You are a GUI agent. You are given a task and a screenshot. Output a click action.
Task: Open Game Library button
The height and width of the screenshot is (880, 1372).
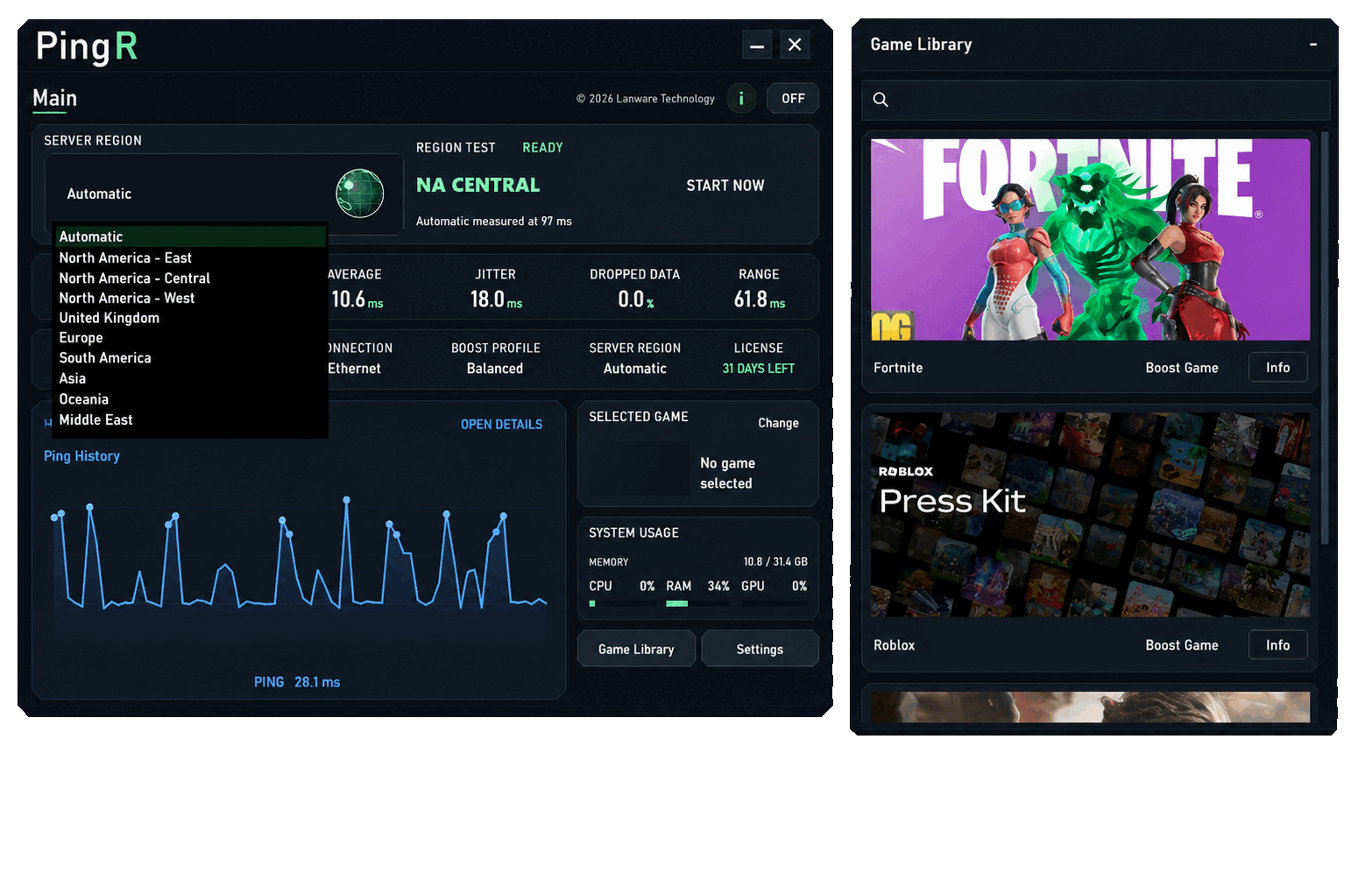click(636, 650)
